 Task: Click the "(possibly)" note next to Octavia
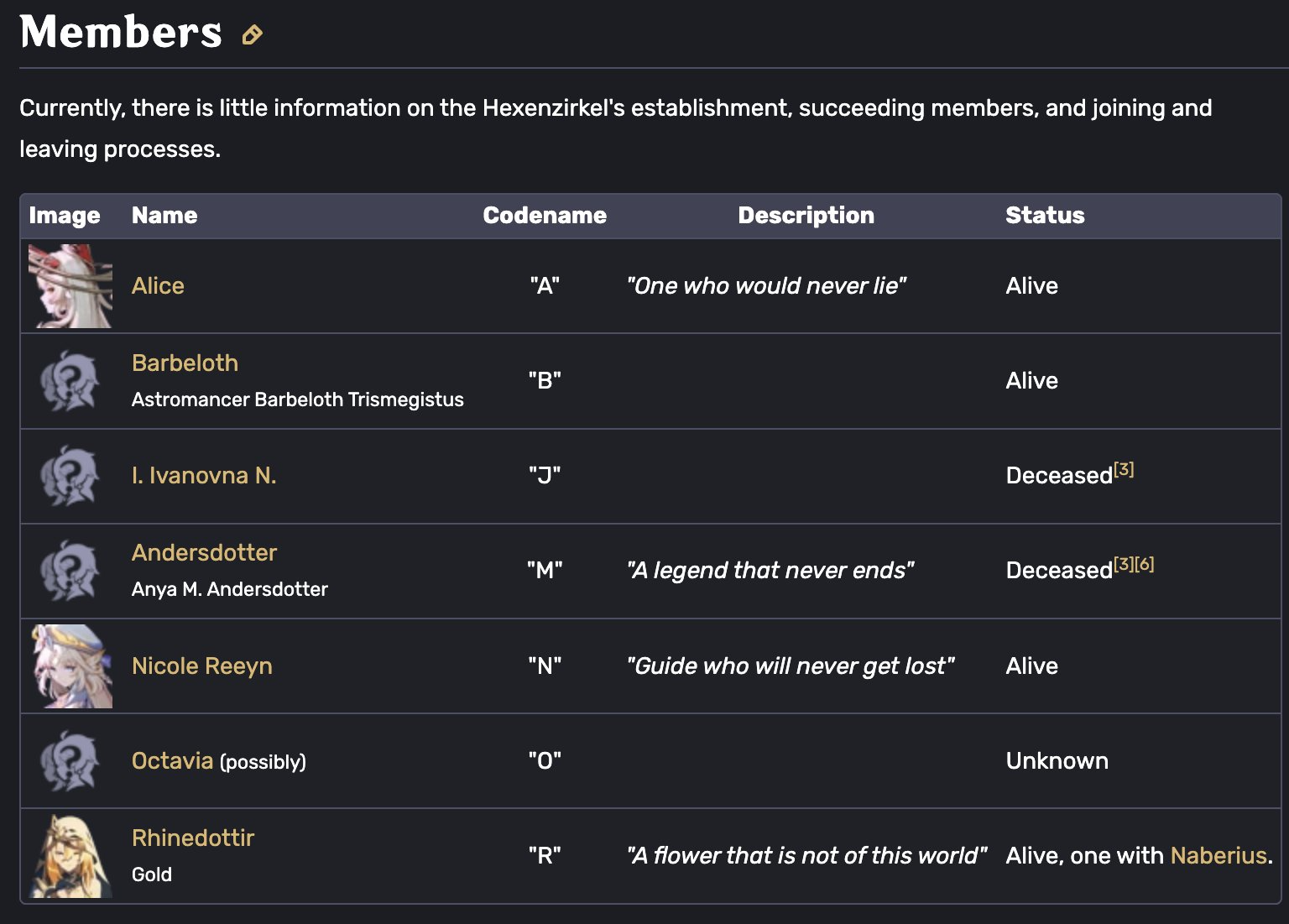pyautogui.click(x=263, y=762)
